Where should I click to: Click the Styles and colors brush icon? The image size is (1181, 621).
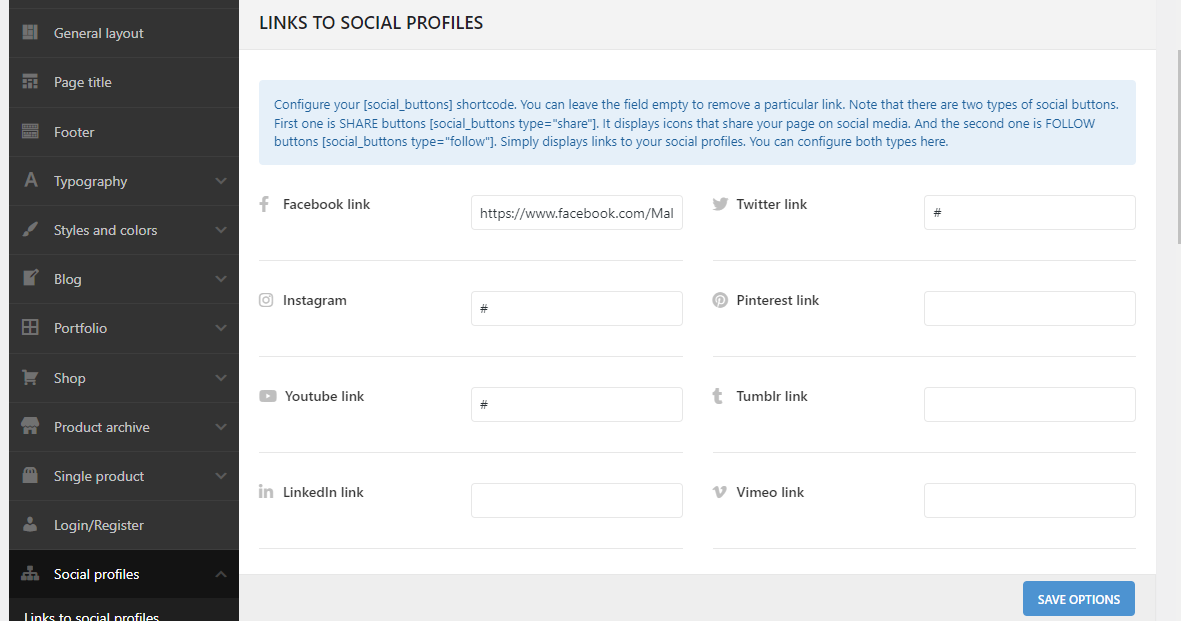pos(30,230)
